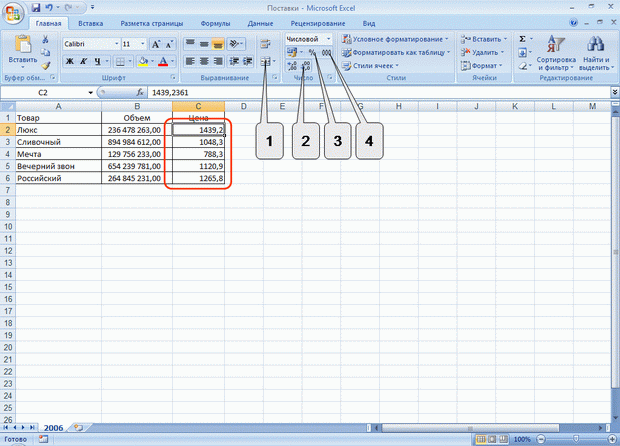The width and height of the screenshot is (620, 446).
Task: Click the Office button logo
Action: pos(14,12)
